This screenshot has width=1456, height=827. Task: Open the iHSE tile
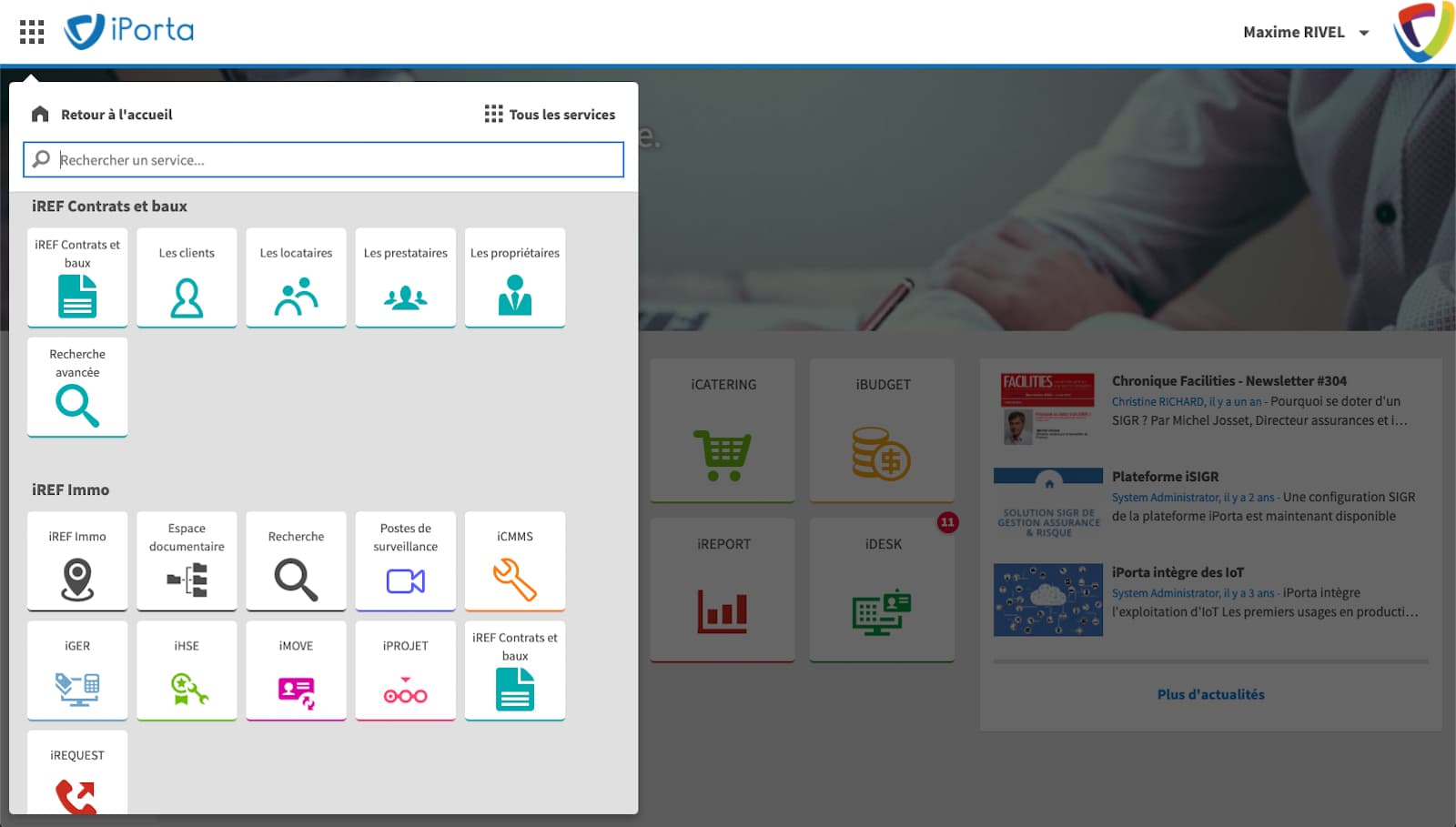click(187, 671)
